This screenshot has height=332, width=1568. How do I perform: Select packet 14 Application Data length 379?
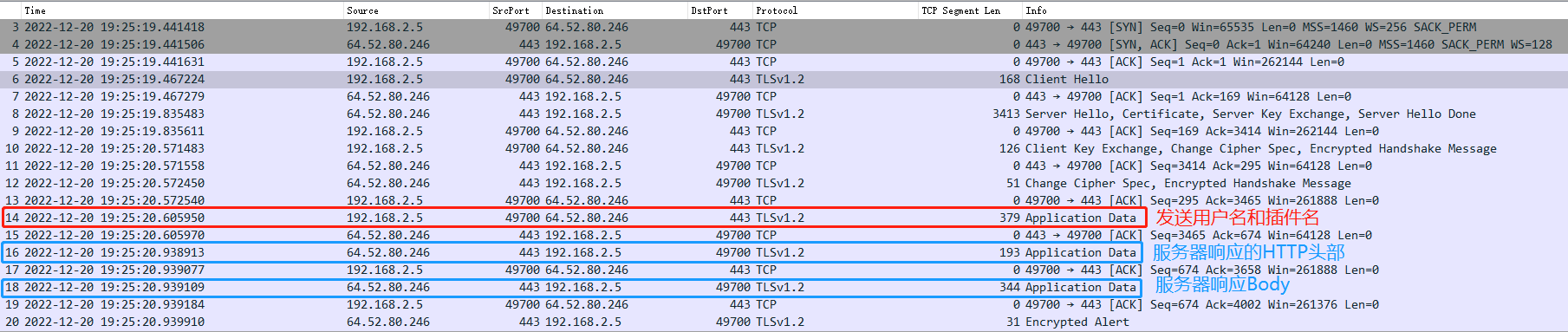pyautogui.click(x=784, y=218)
